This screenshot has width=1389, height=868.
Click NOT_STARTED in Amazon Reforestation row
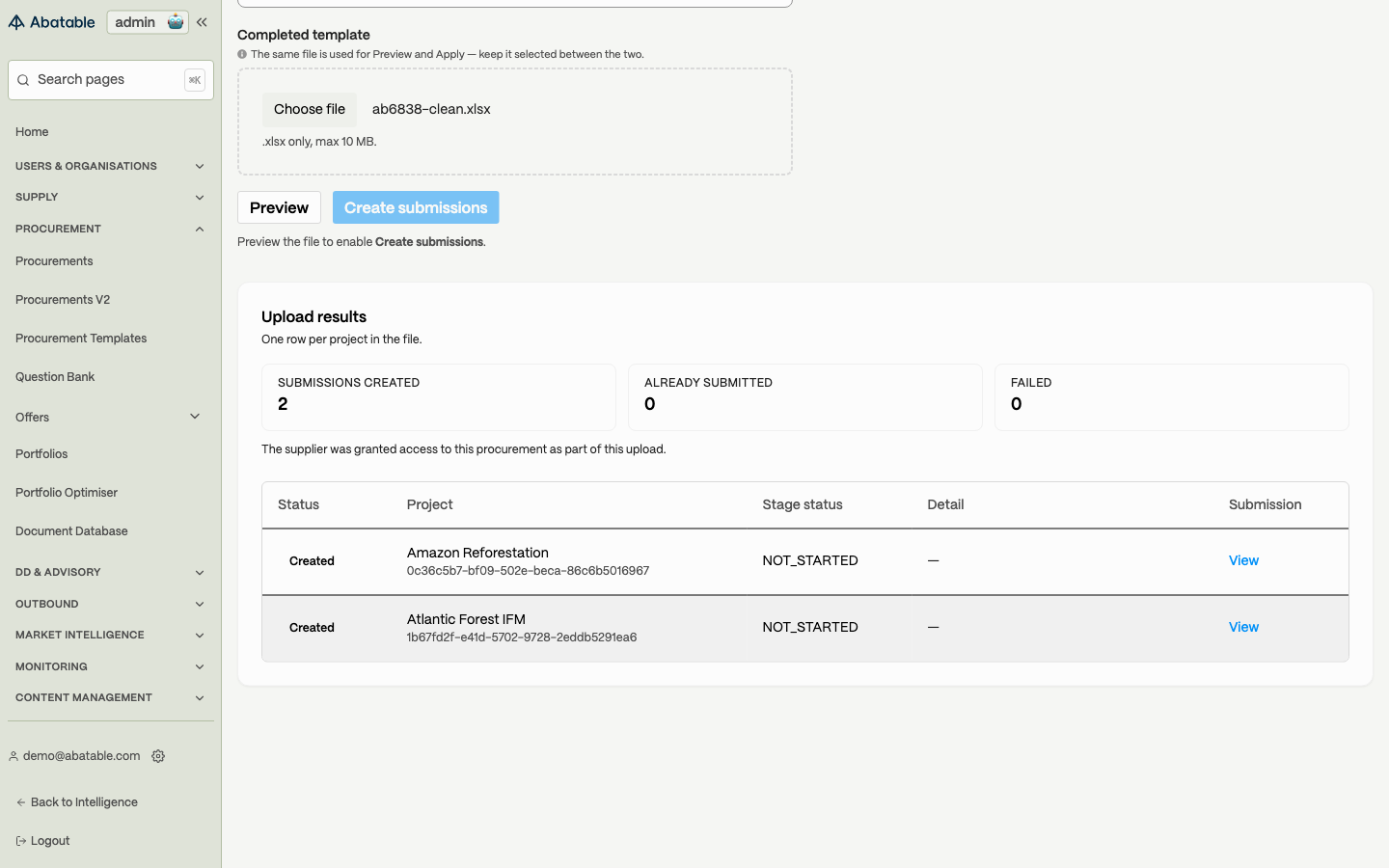click(x=810, y=560)
